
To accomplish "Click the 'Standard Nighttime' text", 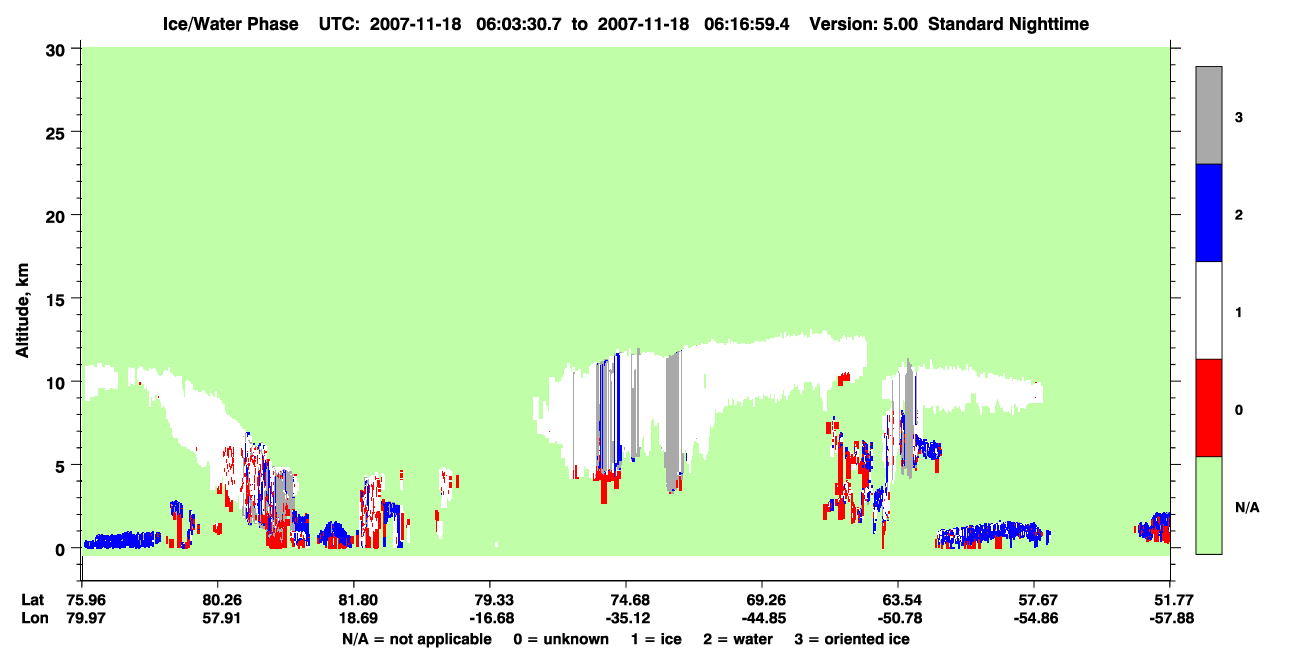I will click(x=1009, y=24).
